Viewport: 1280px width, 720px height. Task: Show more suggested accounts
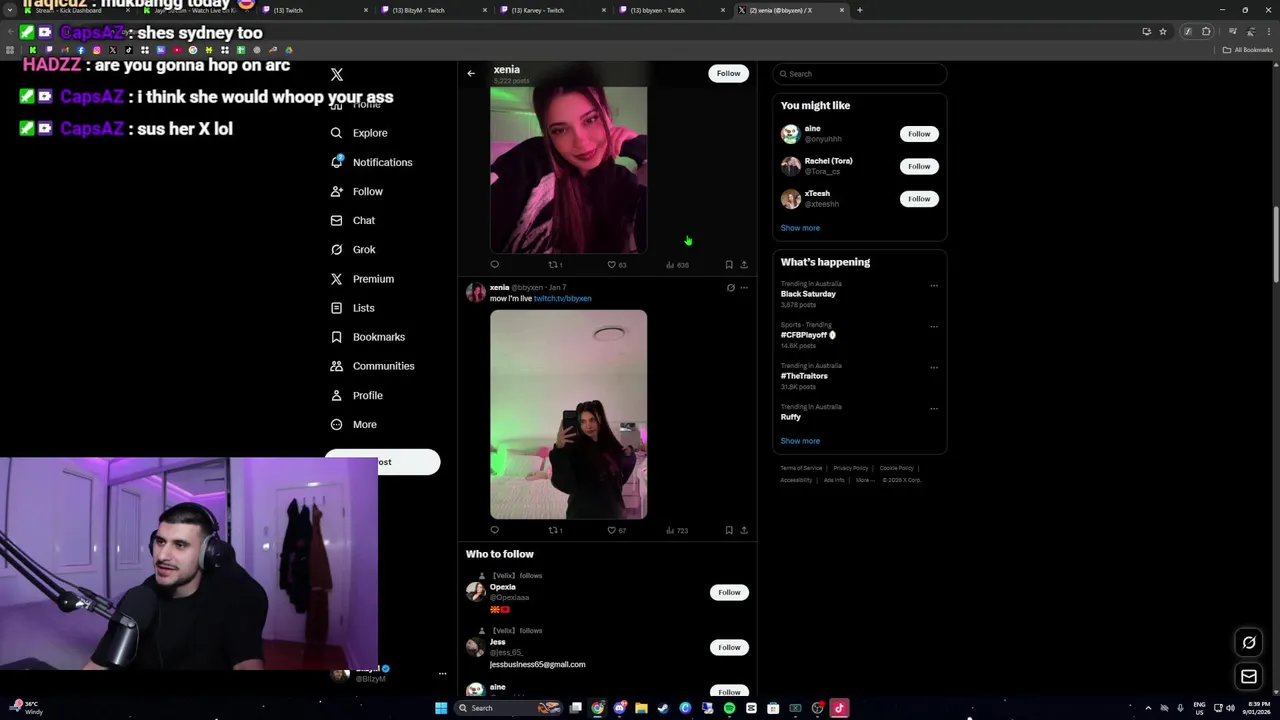800,228
